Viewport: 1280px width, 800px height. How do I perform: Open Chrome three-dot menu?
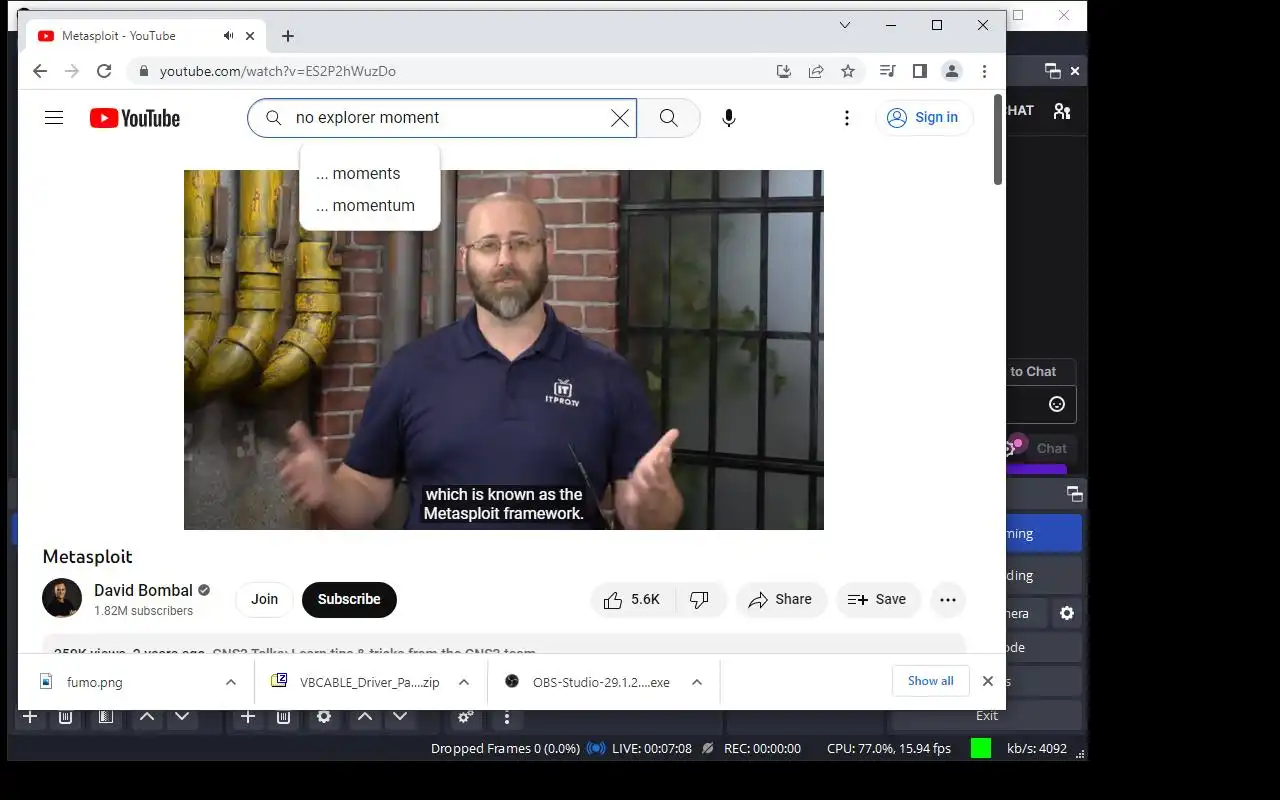click(984, 71)
